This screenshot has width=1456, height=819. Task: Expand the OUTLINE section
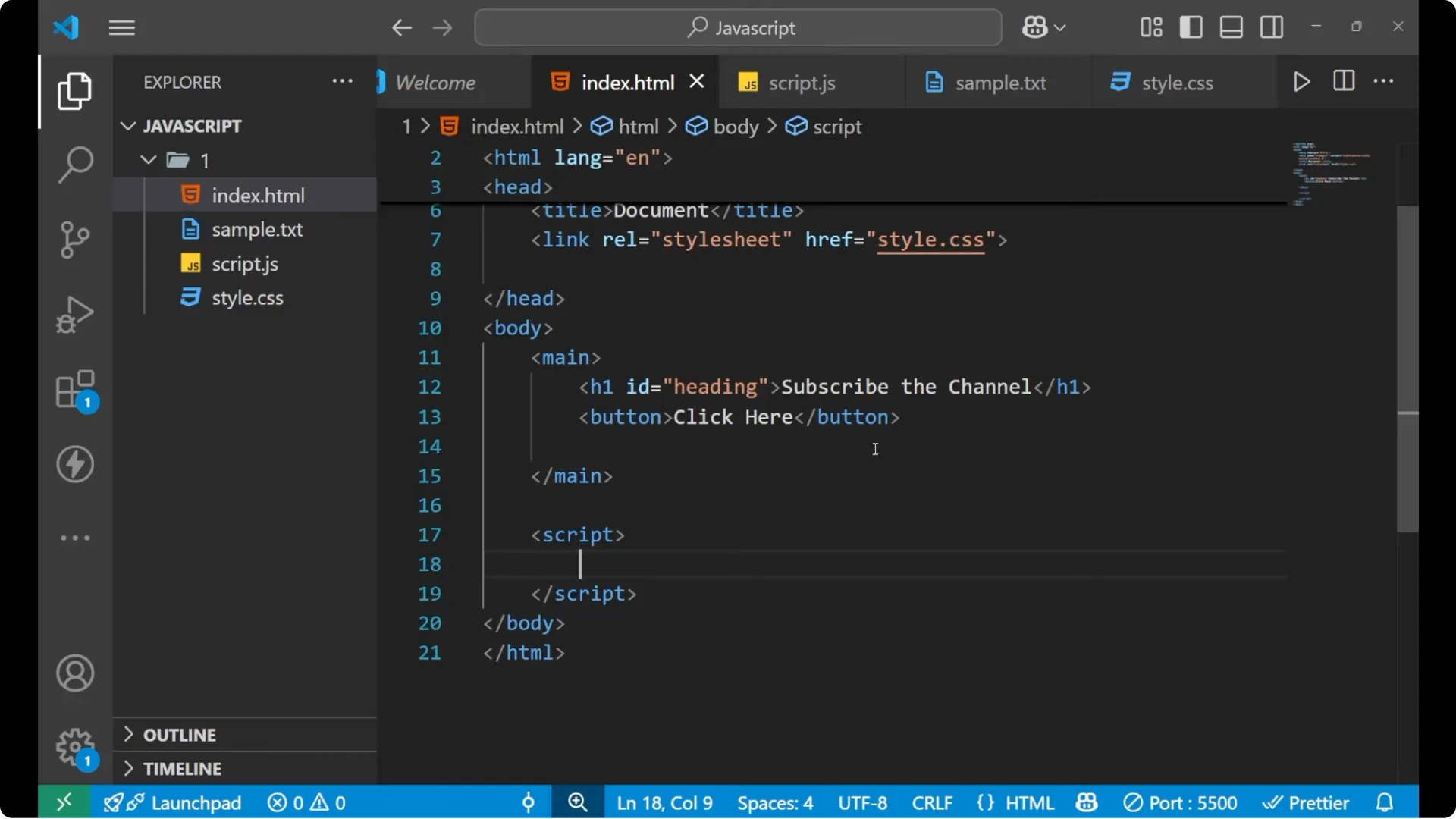pyautogui.click(x=180, y=734)
